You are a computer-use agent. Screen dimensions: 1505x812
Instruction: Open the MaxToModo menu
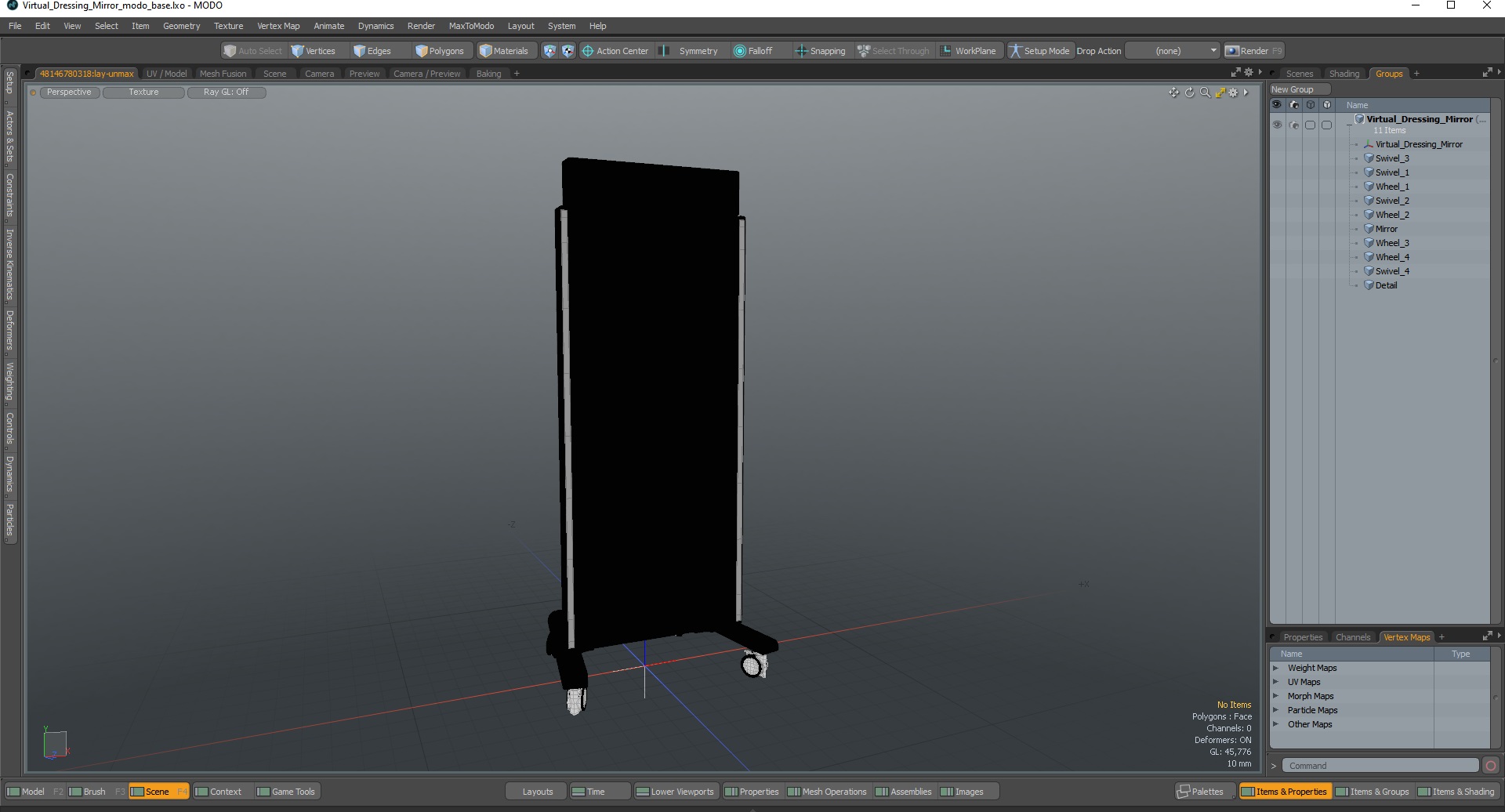click(x=471, y=26)
